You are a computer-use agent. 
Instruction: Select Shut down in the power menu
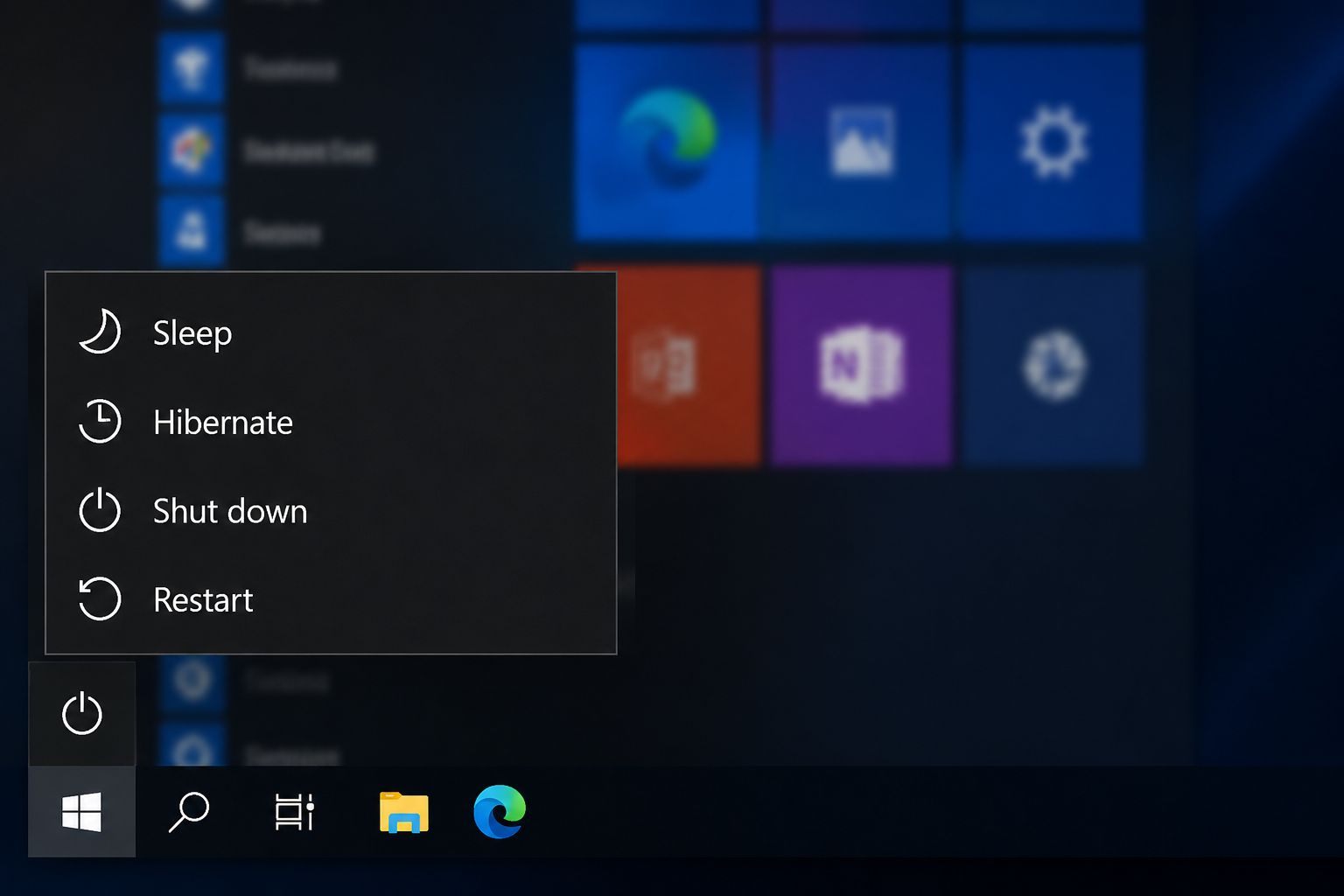point(331,511)
